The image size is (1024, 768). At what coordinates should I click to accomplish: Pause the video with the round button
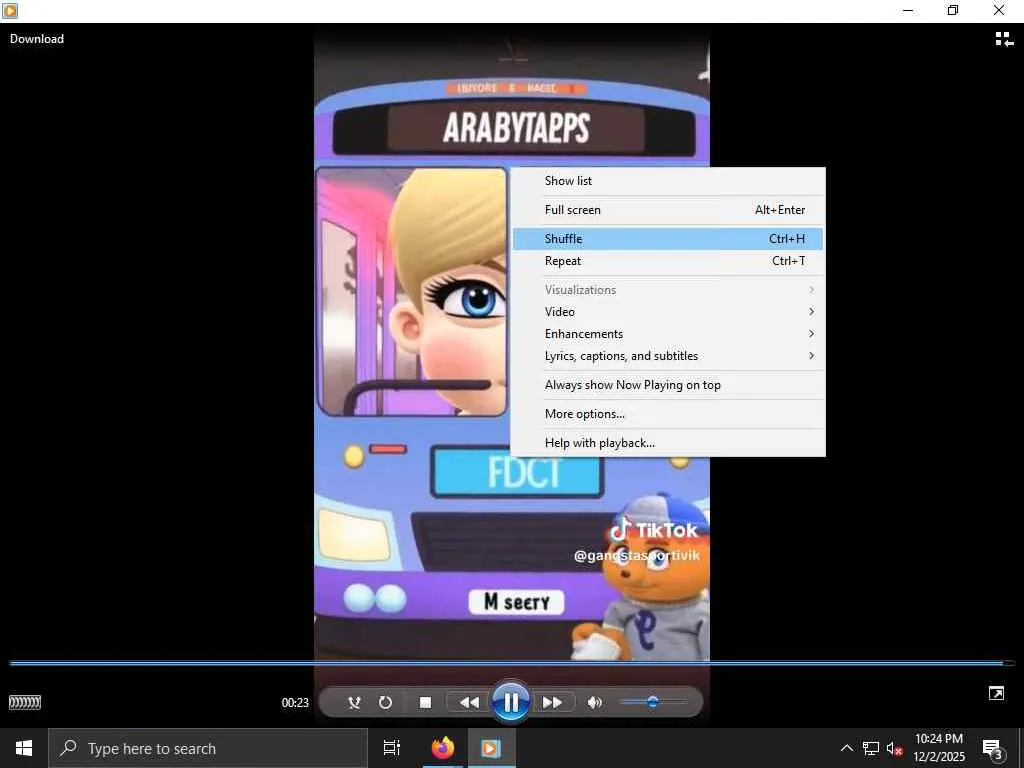click(511, 703)
